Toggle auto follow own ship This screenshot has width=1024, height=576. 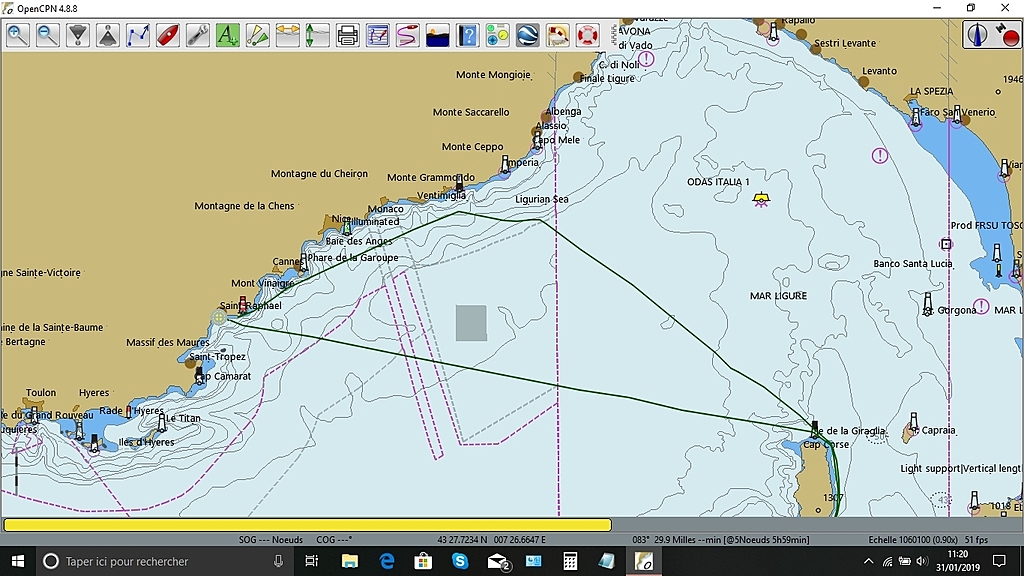[x=168, y=35]
